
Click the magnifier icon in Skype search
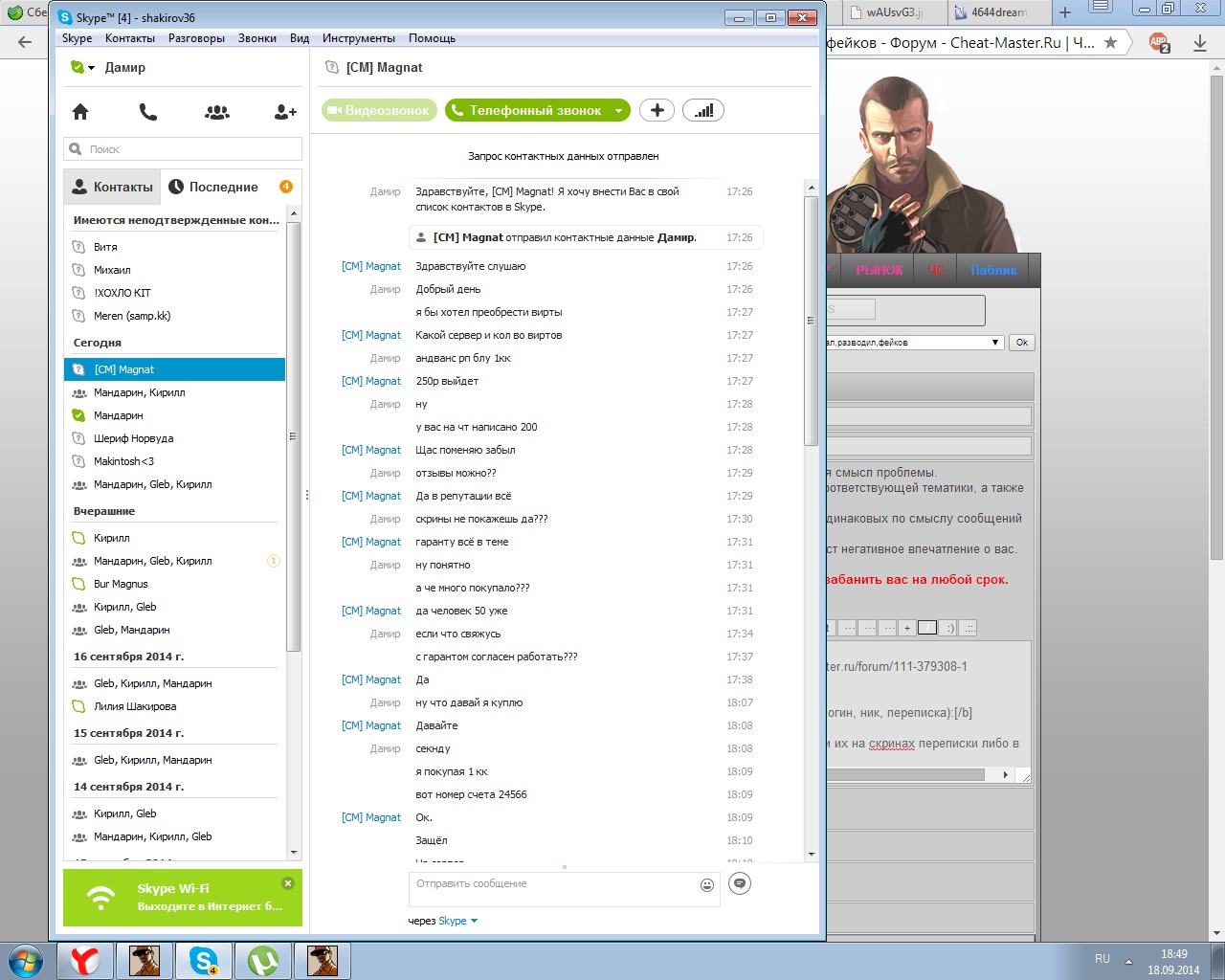pyautogui.click(x=76, y=149)
